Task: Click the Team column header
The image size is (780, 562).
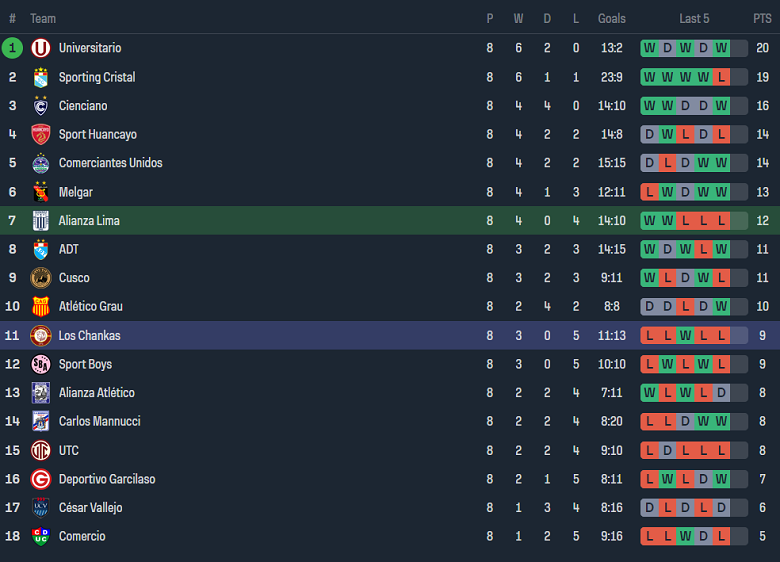Action: [x=43, y=18]
